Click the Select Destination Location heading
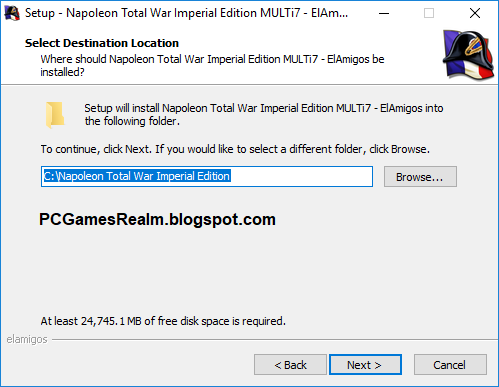Viewport: 499px width, 387px height. tap(102, 43)
